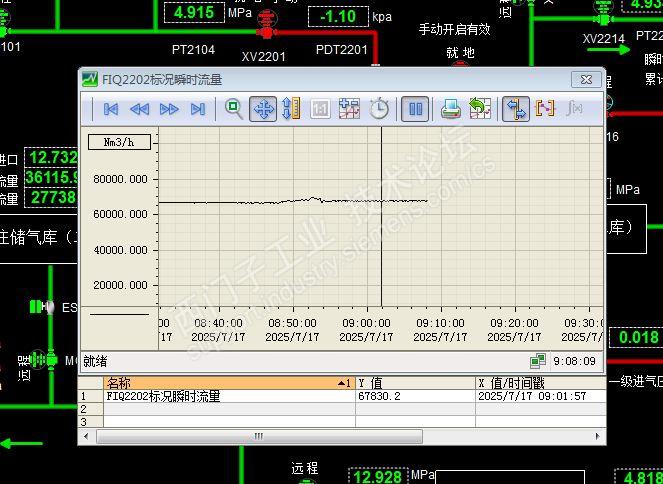Toggle the ruler tool

click(515, 109)
